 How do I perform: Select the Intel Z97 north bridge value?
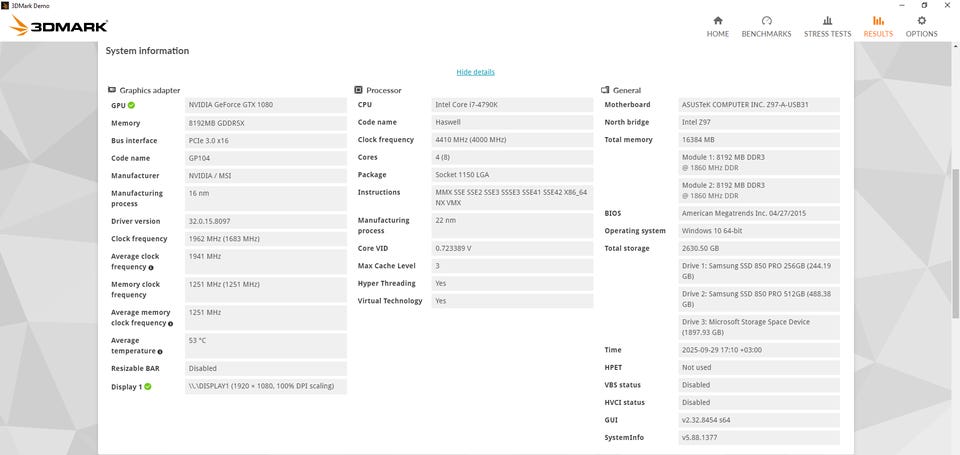759,122
